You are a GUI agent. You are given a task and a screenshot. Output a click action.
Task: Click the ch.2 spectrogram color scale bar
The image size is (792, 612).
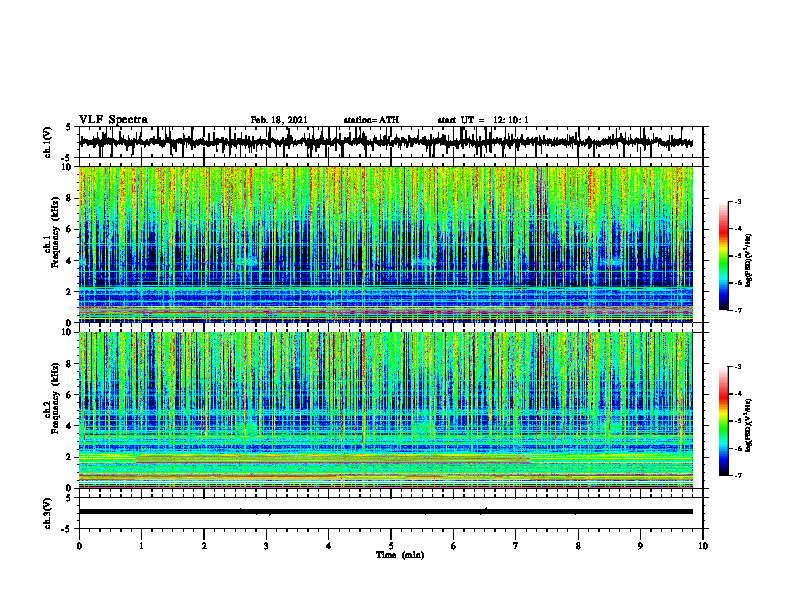[724, 421]
